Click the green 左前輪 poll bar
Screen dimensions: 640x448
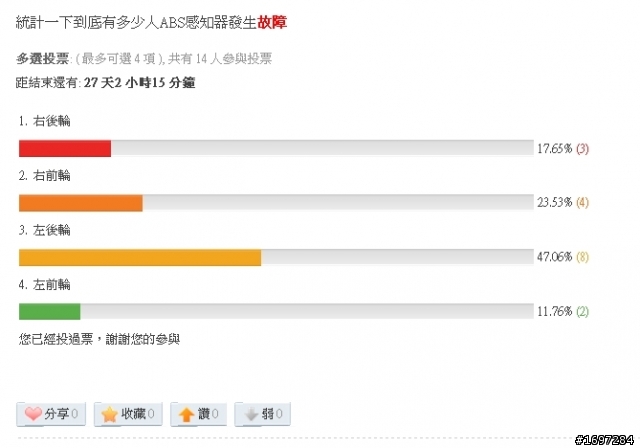tap(50, 312)
